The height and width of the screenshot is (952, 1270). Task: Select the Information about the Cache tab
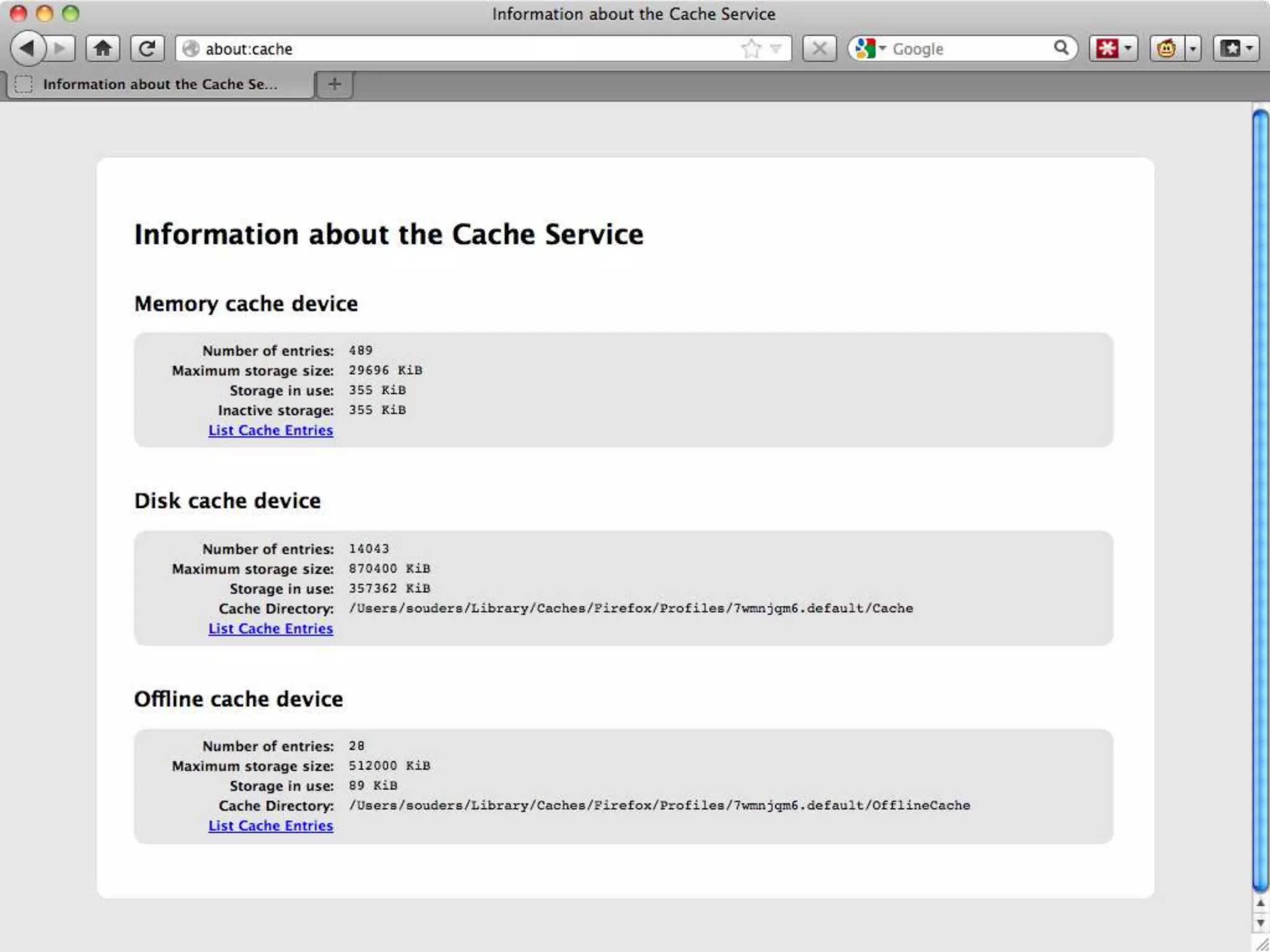[x=160, y=84]
